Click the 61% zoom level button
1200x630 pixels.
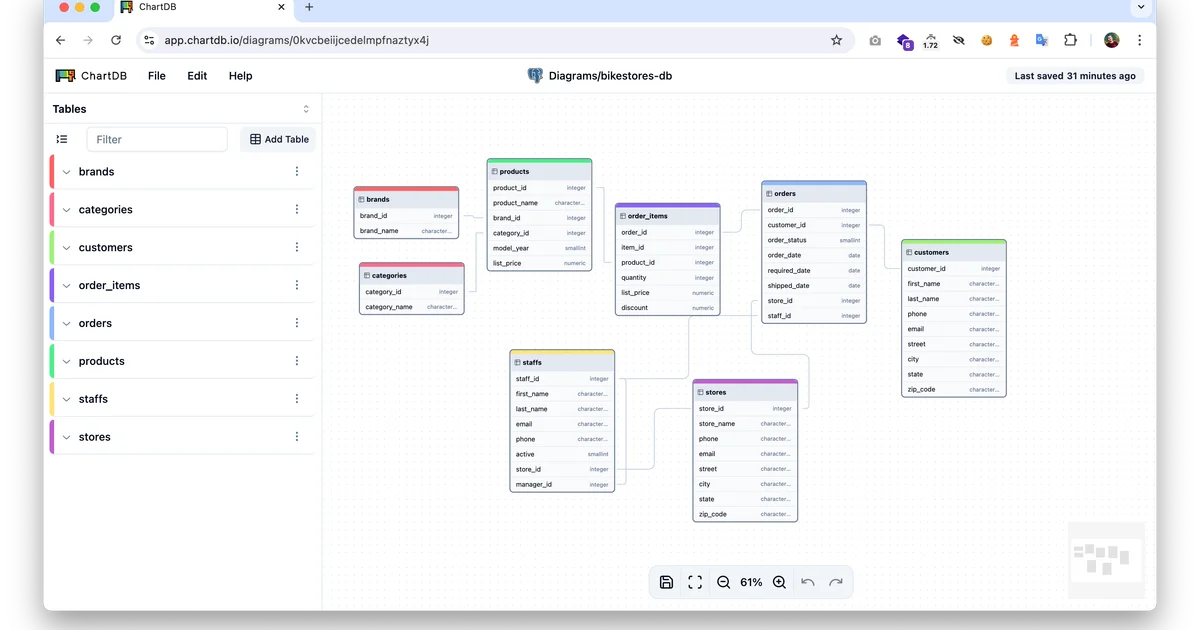coord(751,582)
